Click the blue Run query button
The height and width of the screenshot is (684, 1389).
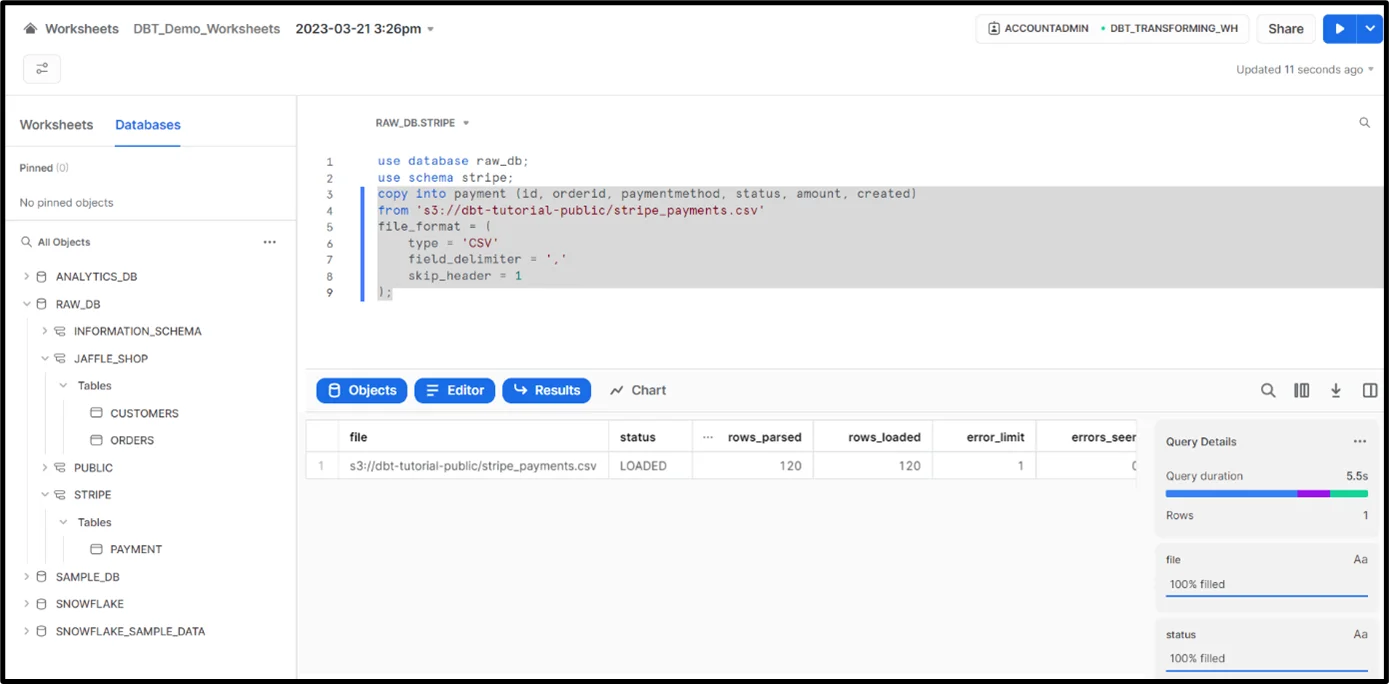[x=1338, y=29]
